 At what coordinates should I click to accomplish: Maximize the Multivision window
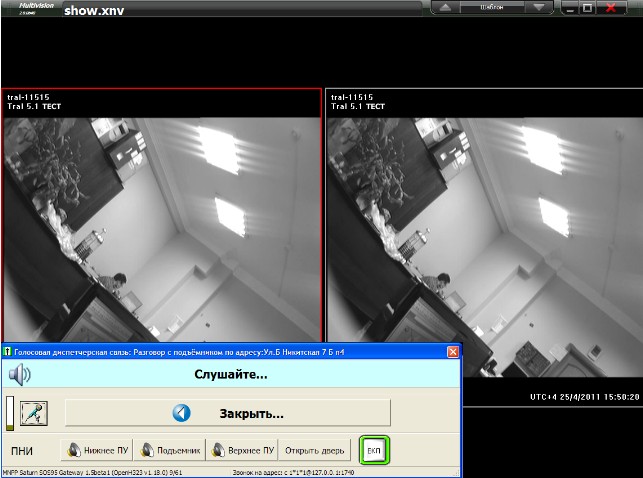(x=587, y=8)
